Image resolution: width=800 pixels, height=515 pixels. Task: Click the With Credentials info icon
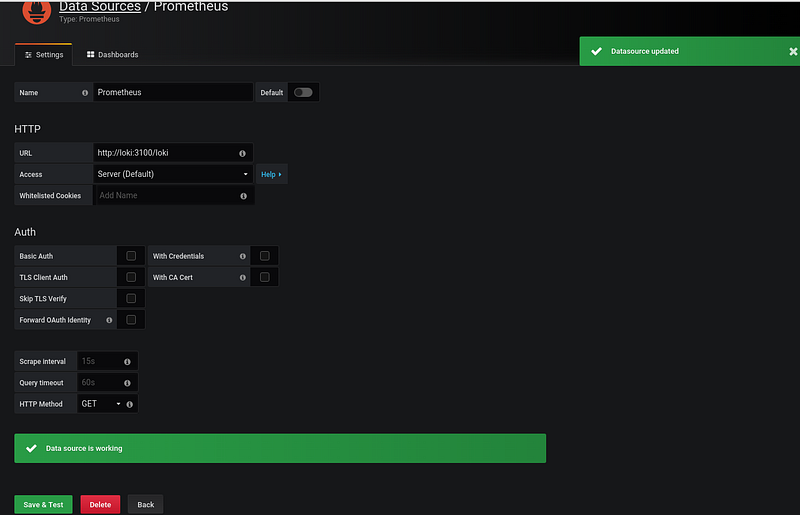[x=243, y=256]
